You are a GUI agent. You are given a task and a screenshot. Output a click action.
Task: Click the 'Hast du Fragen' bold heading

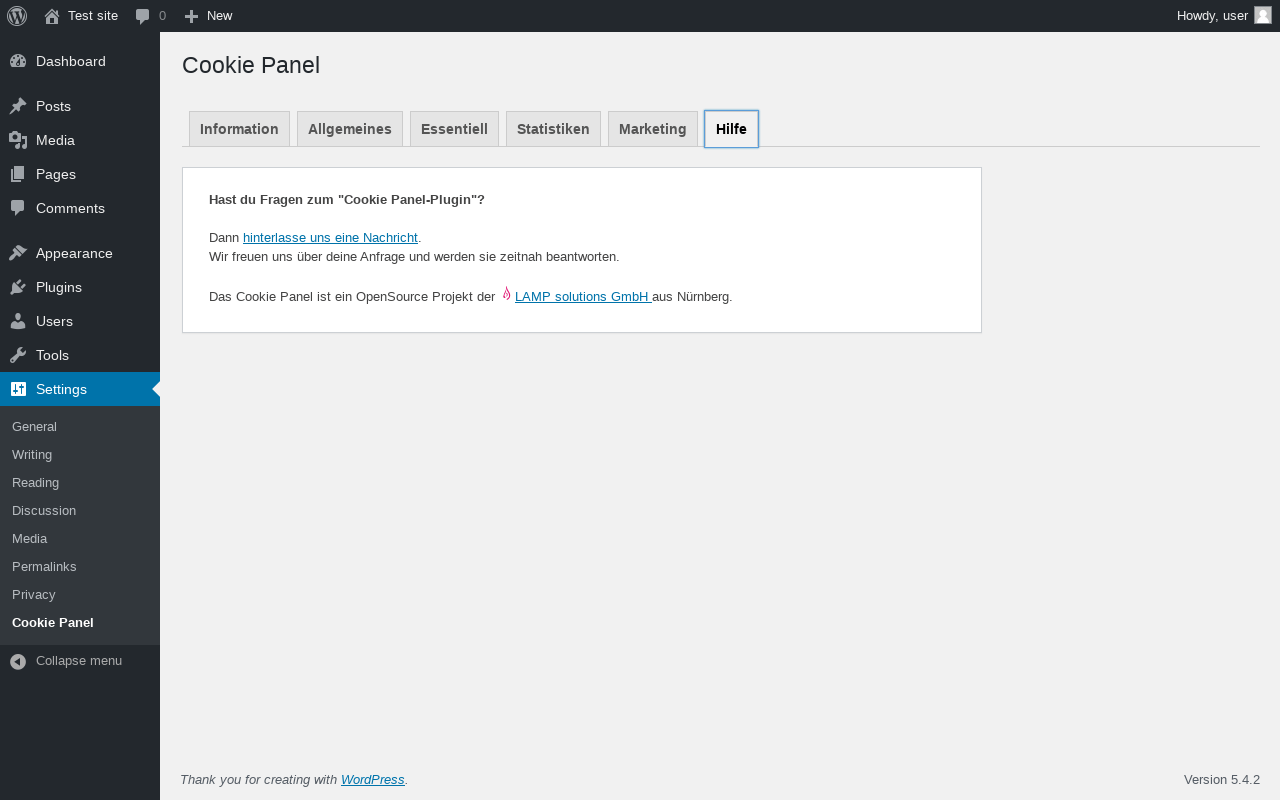(347, 199)
